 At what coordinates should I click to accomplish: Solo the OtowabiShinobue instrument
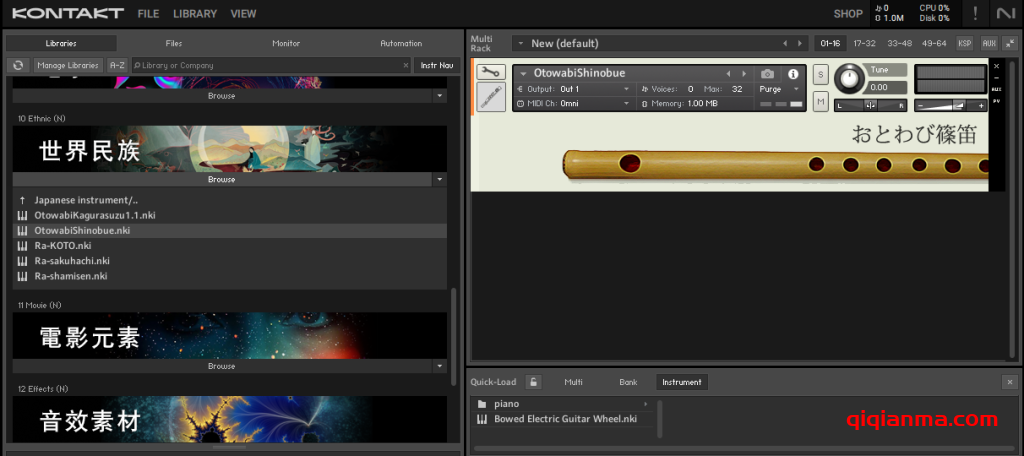pos(820,75)
